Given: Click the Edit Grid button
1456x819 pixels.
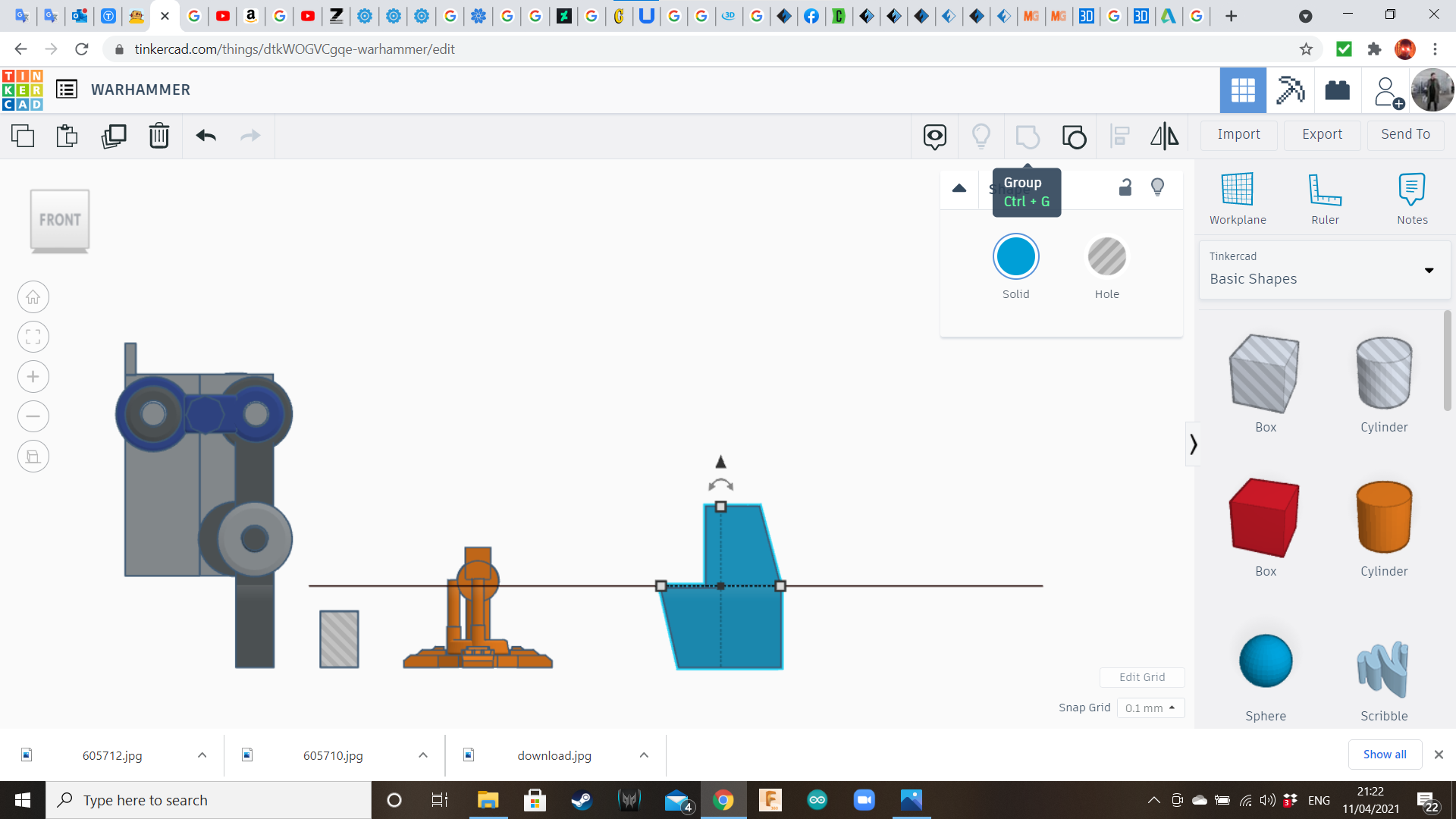Looking at the screenshot, I should click(1142, 677).
